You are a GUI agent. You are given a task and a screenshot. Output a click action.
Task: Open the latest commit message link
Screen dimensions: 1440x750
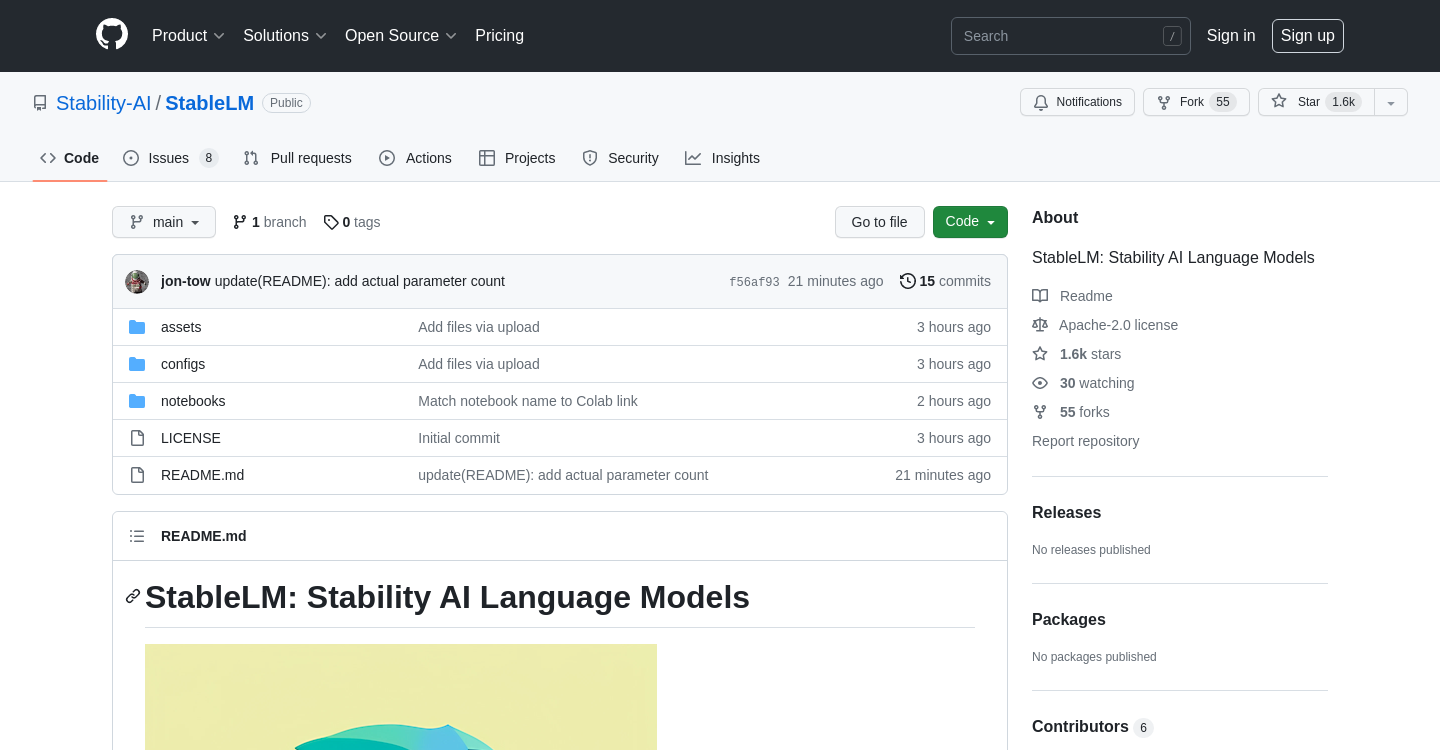pos(360,281)
